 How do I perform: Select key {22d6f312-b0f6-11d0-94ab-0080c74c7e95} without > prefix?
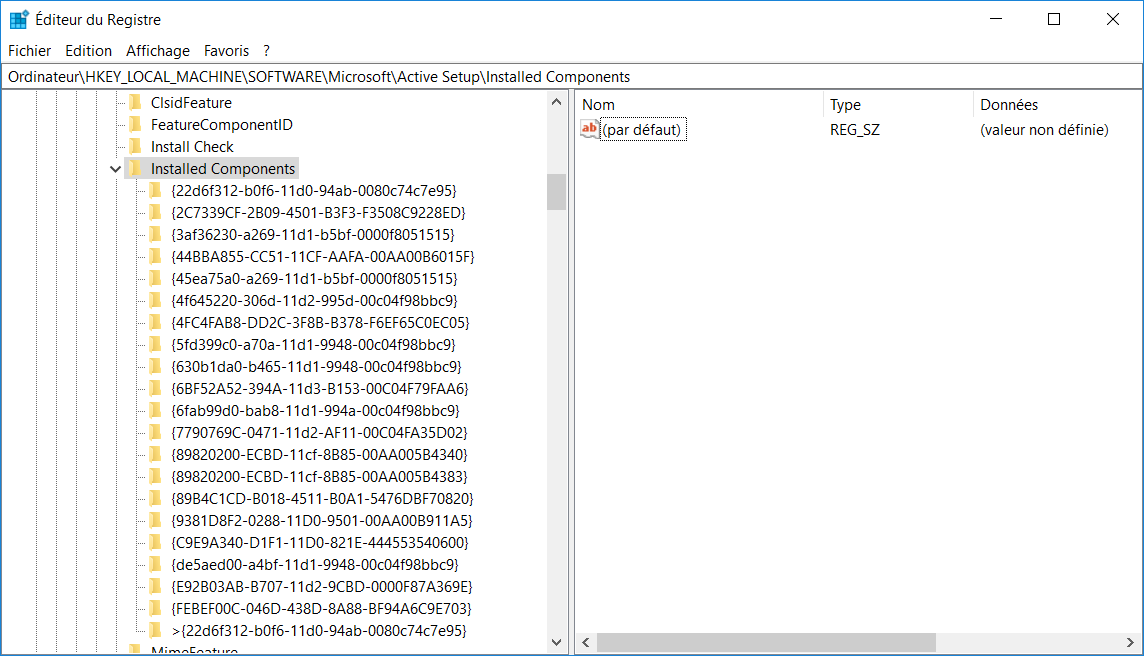click(x=314, y=190)
